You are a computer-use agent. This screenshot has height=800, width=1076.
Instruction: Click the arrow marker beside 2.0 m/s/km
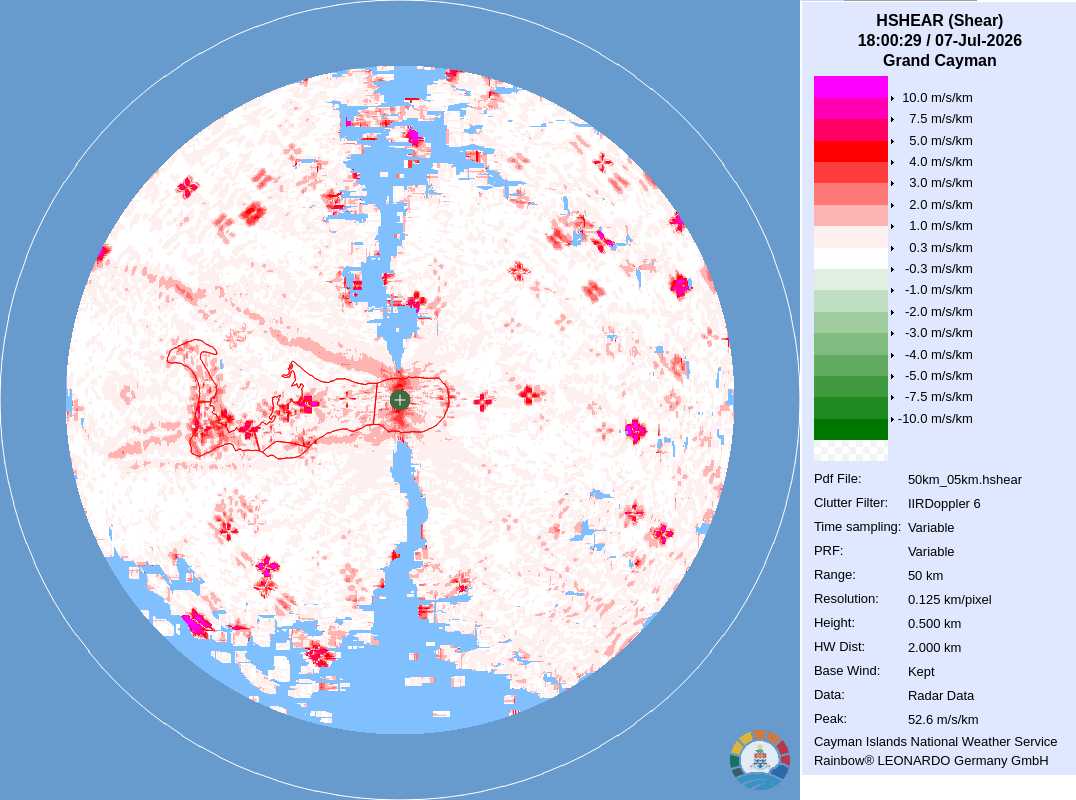coord(892,205)
